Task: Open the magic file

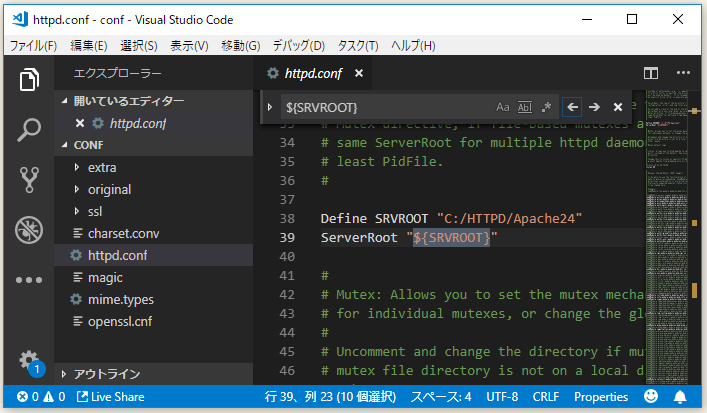Action: tap(153, 277)
